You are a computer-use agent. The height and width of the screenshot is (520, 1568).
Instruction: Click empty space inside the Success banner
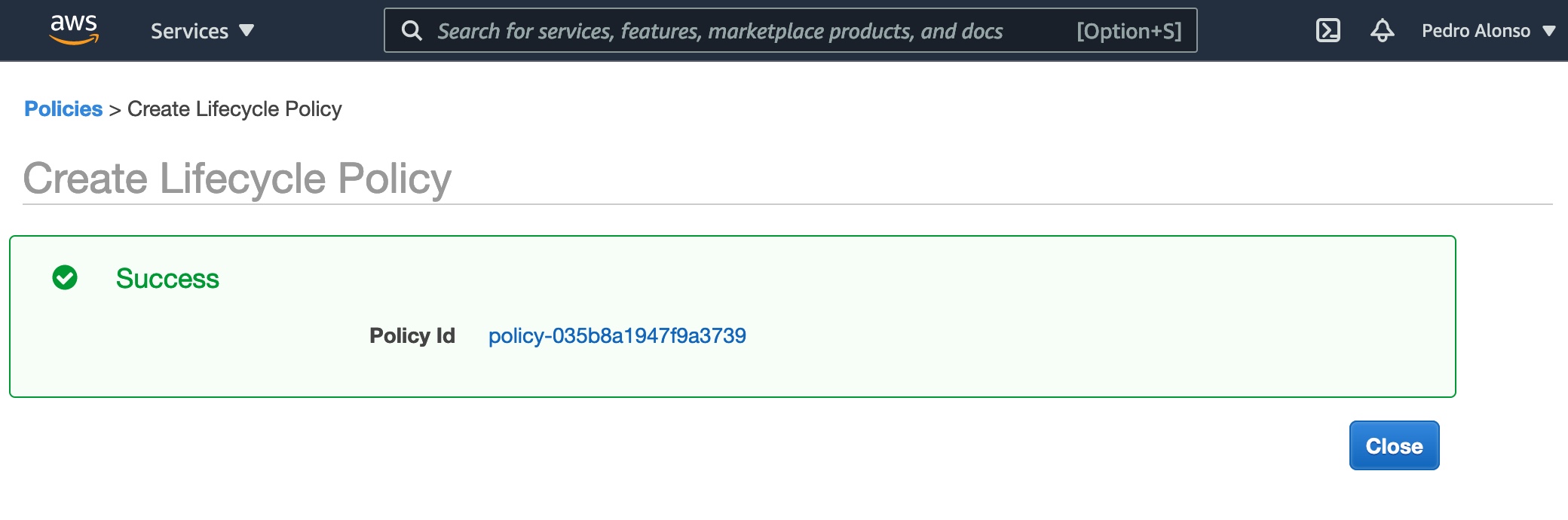click(1055, 317)
